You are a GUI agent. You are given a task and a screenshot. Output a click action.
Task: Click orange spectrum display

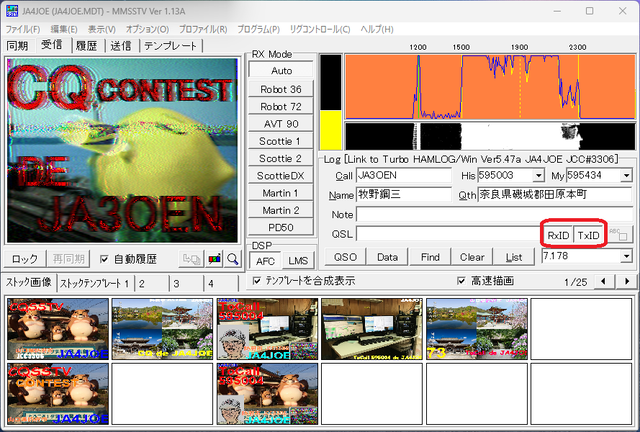pos(490,87)
